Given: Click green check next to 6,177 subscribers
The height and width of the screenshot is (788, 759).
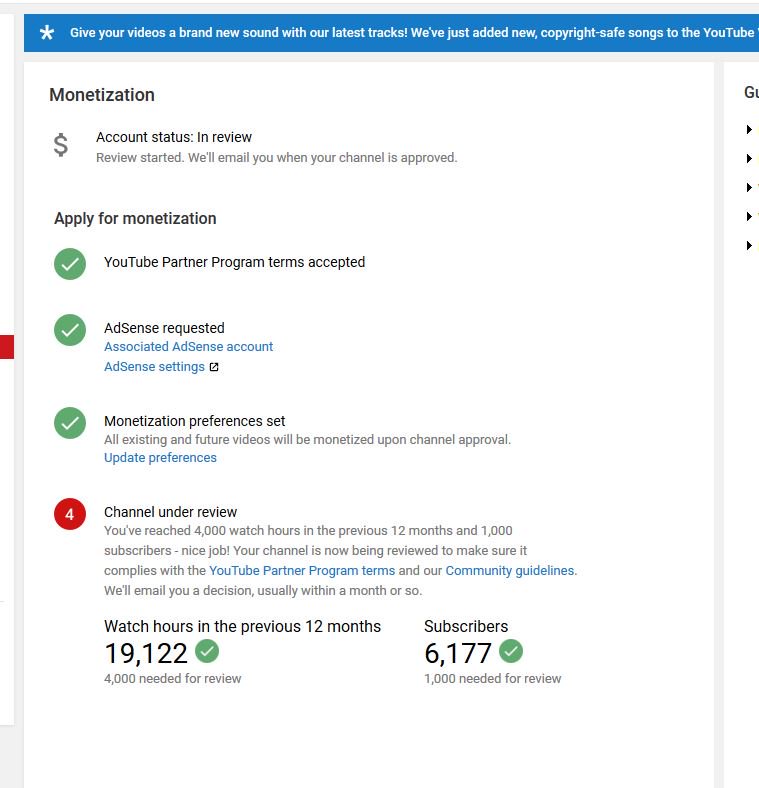Looking at the screenshot, I should 511,651.
